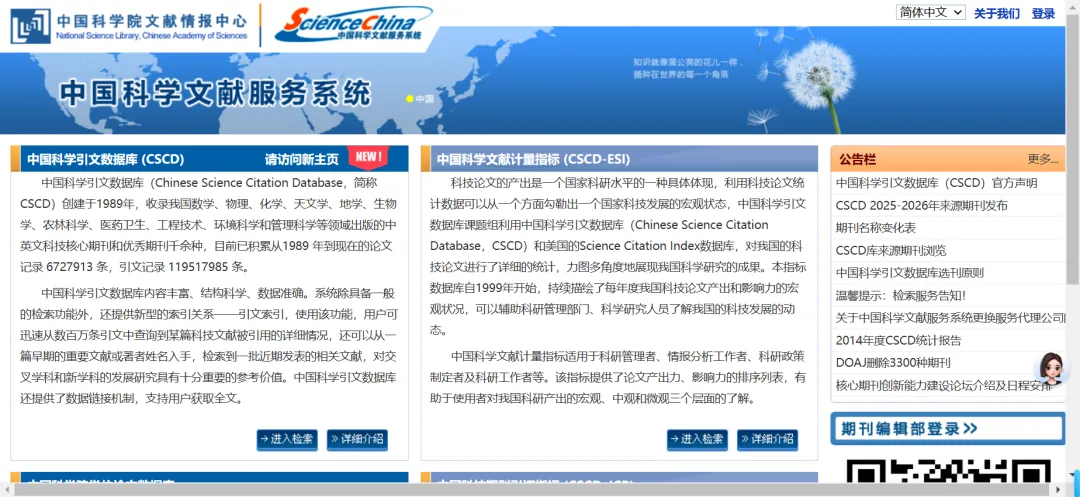Open the 关于我们 link
The image size is (1080, 497).
[997, 14]
